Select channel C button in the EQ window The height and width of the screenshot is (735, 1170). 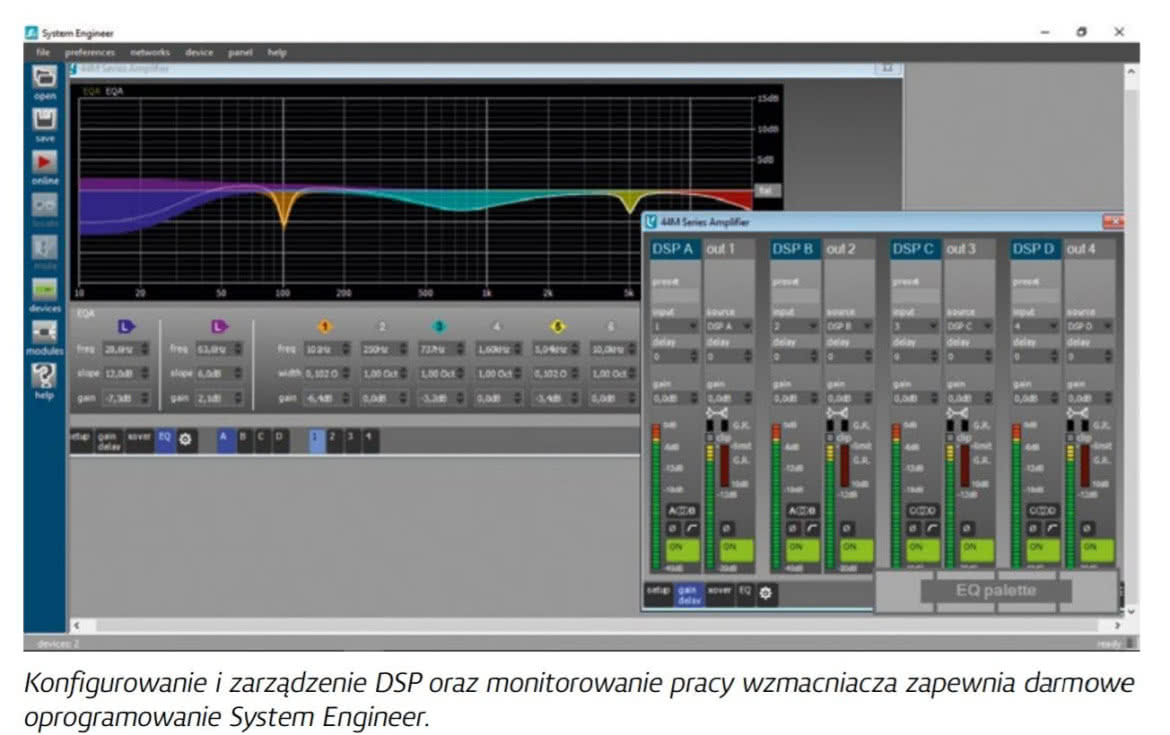pyautogui.click(x=261, y=440)
